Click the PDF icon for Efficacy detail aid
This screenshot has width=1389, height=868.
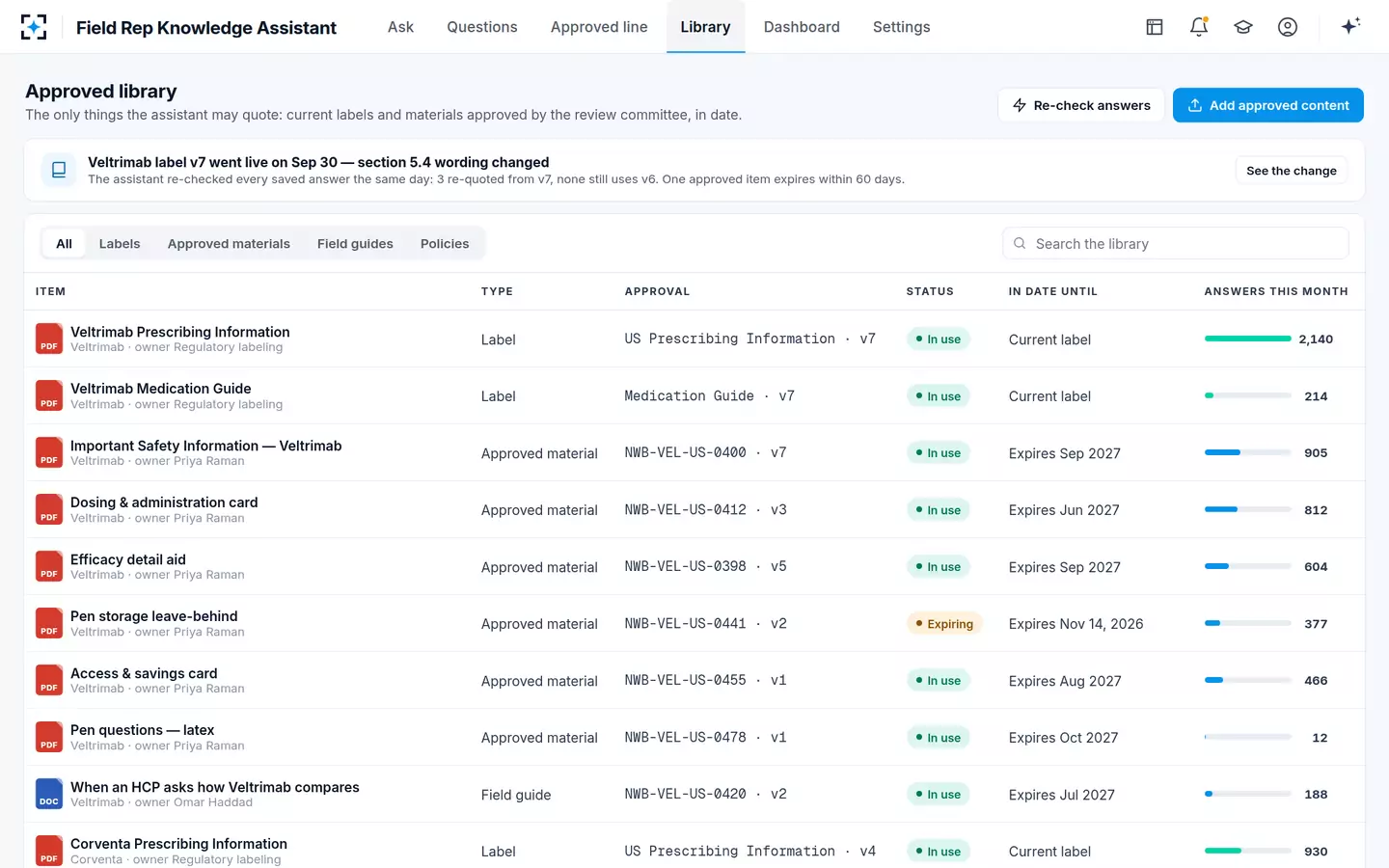[49, 566]
